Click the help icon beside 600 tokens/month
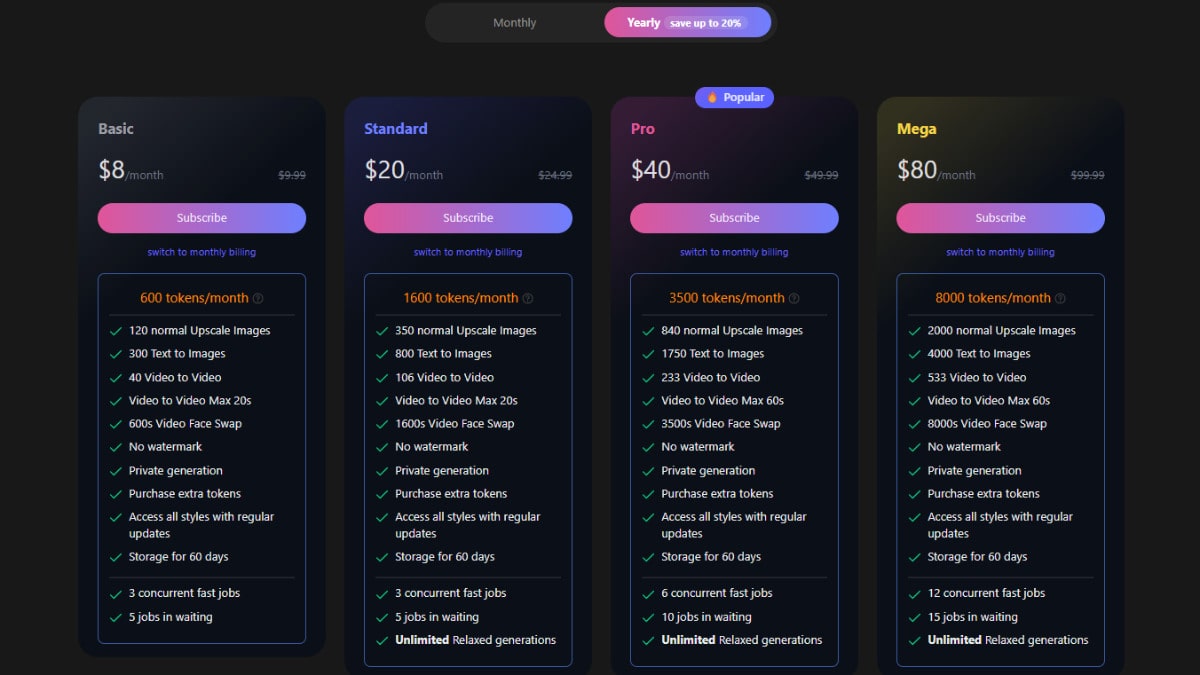This screenshot has height=675, width=1200. (x=258, y=298)
